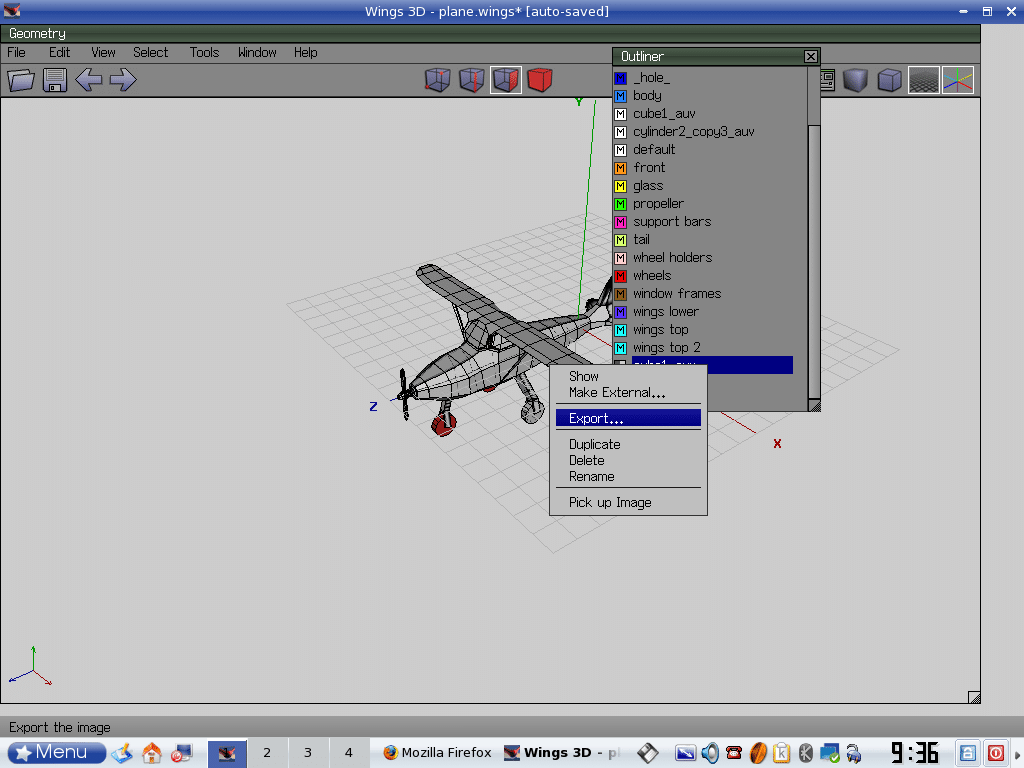The height and width of the screenshot is (768, 1024).
Task: Open the Select menu
Action: [x=151, y=52]
